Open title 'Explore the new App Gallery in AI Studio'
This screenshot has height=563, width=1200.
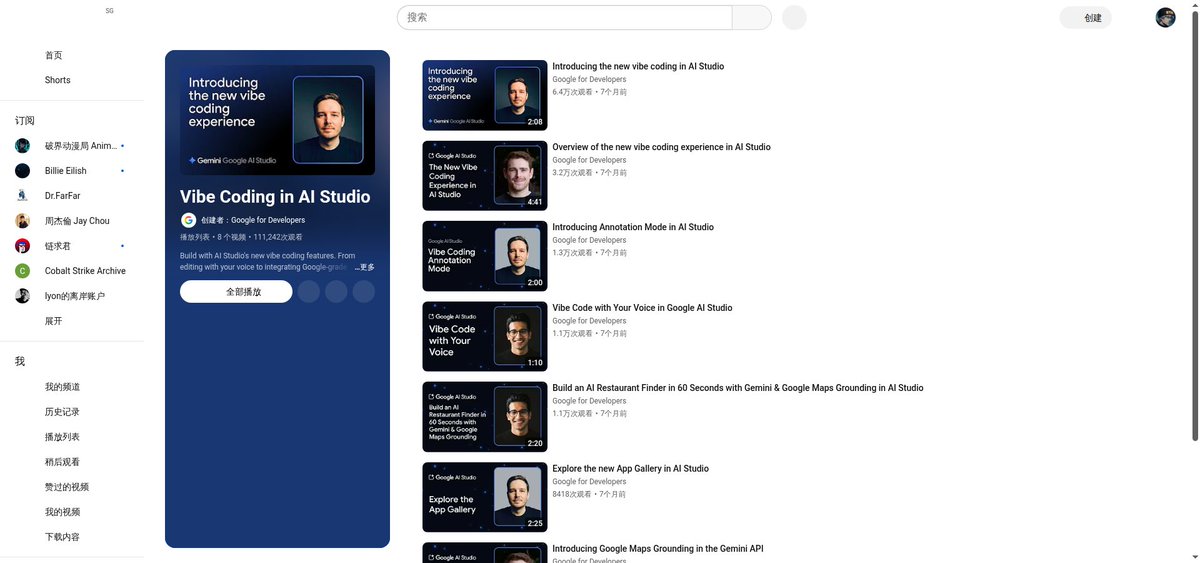click(630, 468)
